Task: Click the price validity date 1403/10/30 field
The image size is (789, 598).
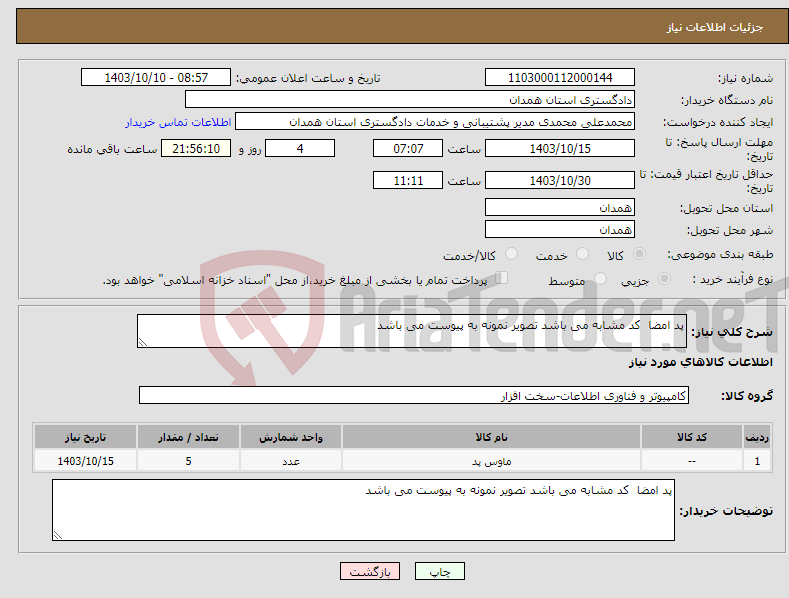Action: click(x=560, y=180)
